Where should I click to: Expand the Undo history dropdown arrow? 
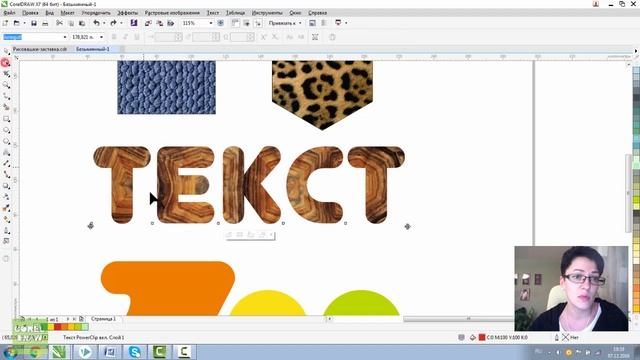[104, 23]
